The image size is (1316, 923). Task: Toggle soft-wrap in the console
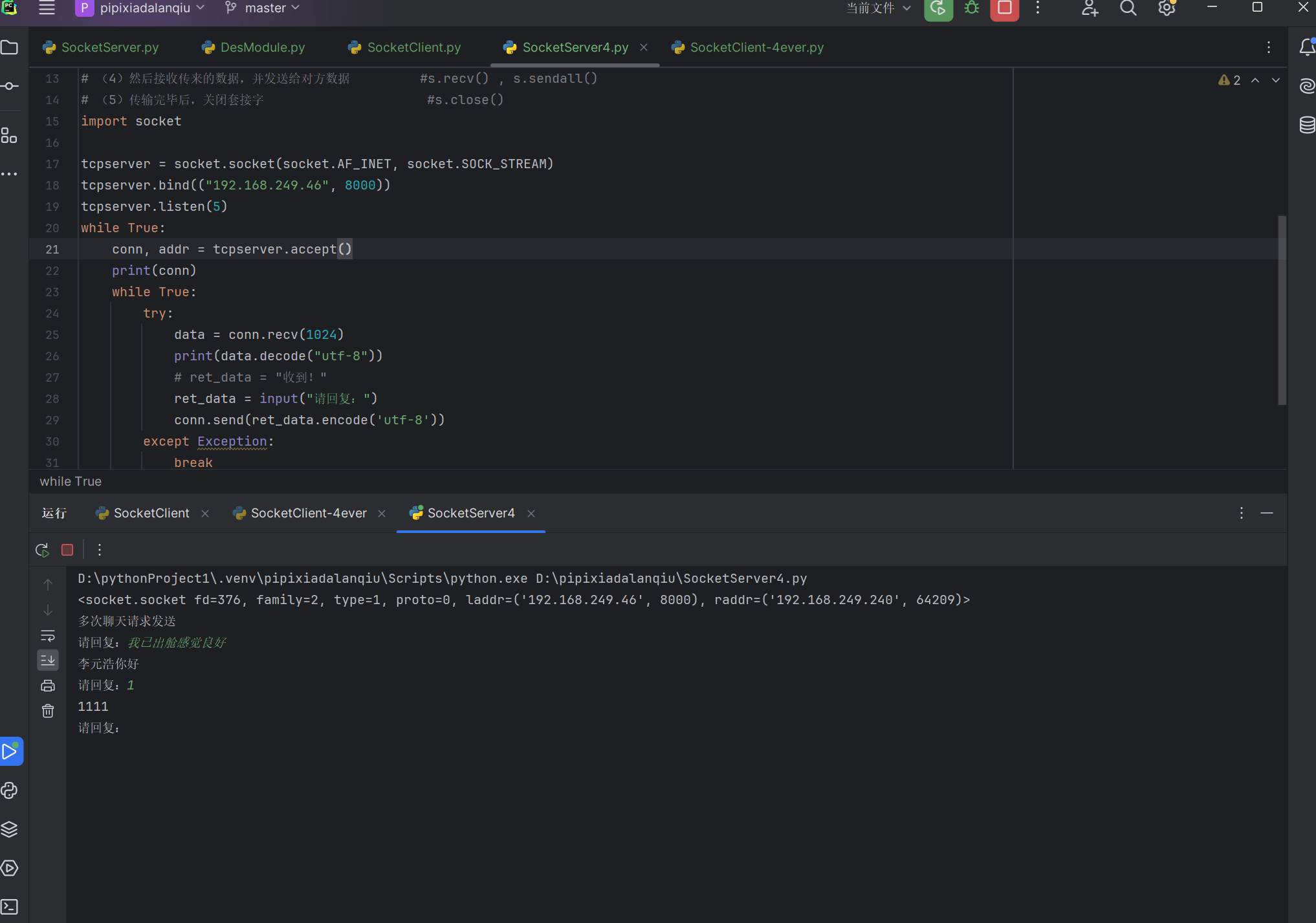[x=48, y=635]
